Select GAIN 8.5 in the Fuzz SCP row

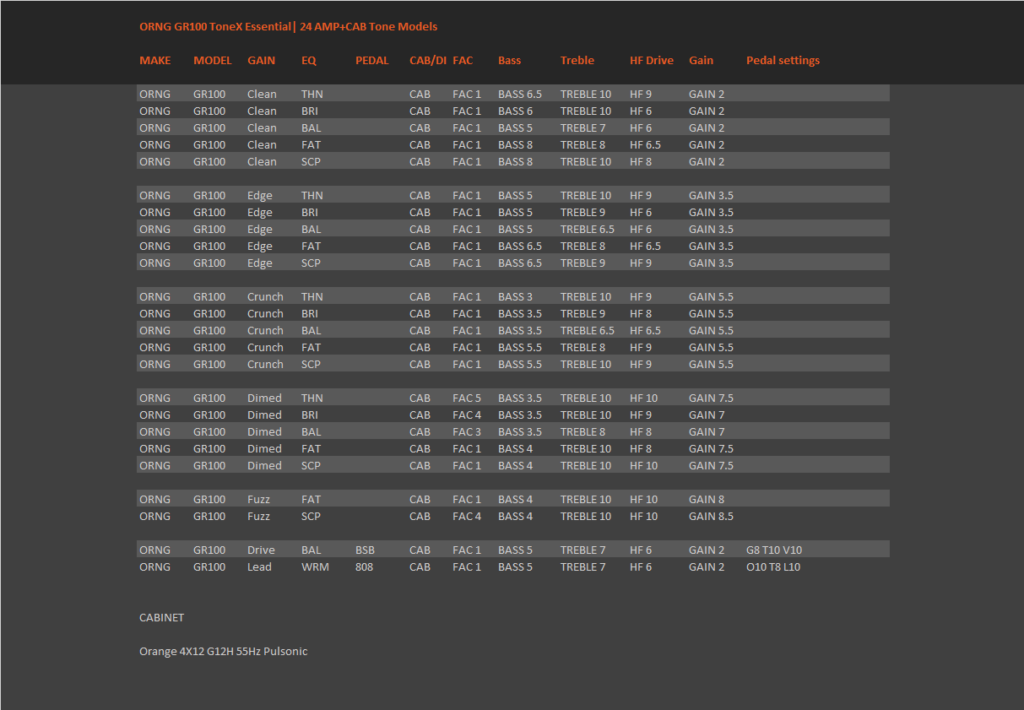click(x=711, y=517)
